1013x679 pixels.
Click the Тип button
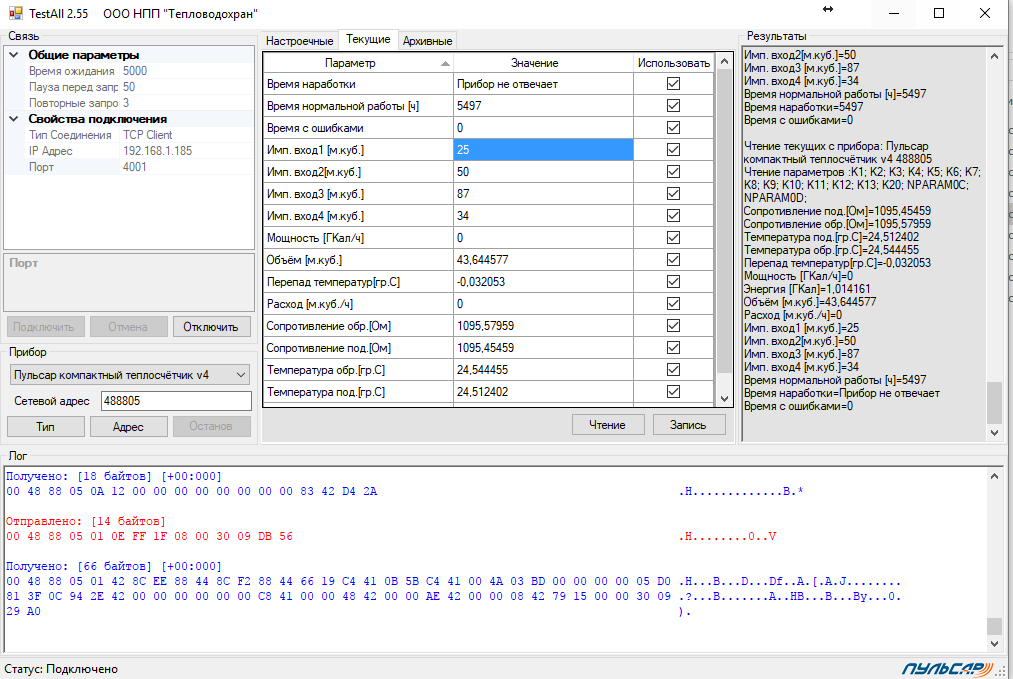[45, 426]
